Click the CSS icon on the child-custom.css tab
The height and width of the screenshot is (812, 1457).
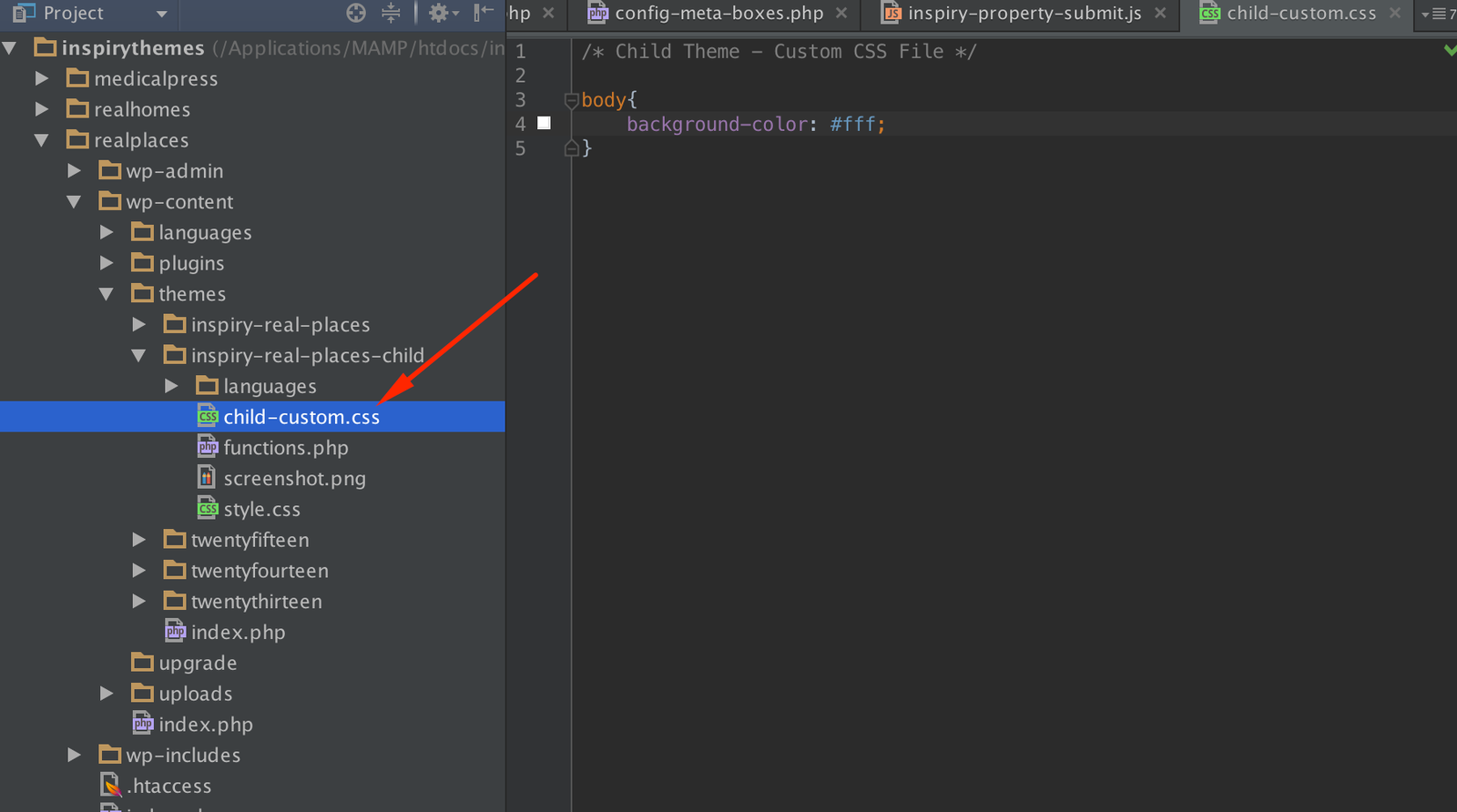(x=1210, y=13)
